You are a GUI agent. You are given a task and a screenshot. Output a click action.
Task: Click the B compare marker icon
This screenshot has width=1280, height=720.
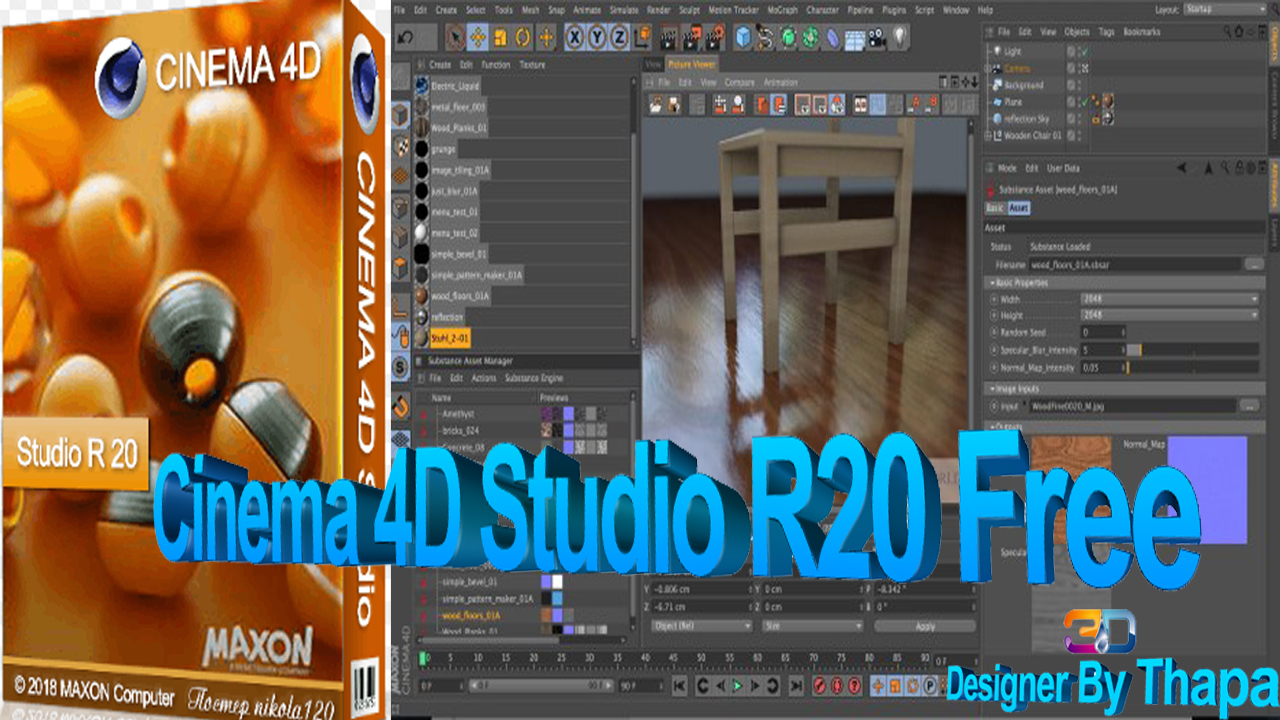(x=934, y=104)
